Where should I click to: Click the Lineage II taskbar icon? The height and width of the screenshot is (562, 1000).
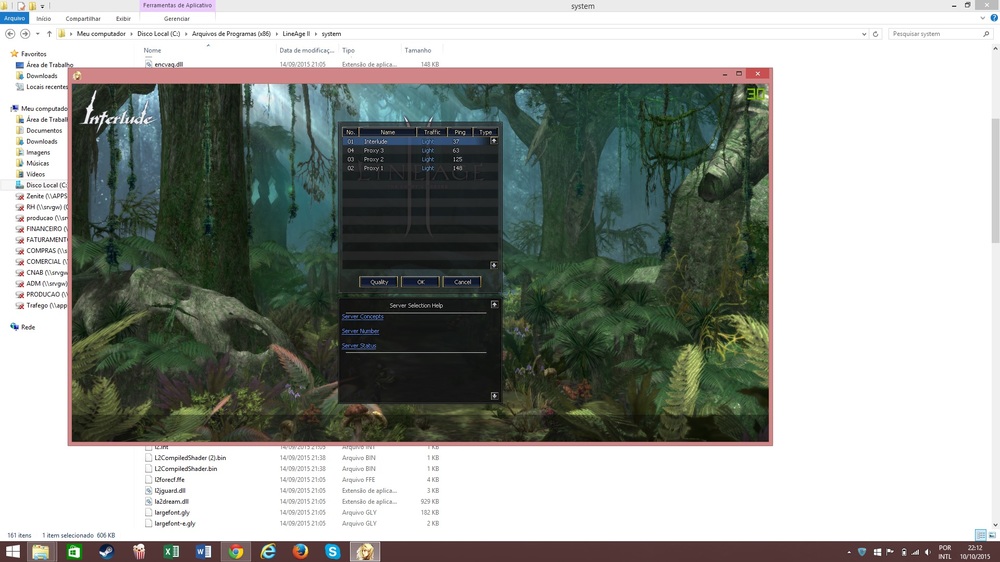366,551
